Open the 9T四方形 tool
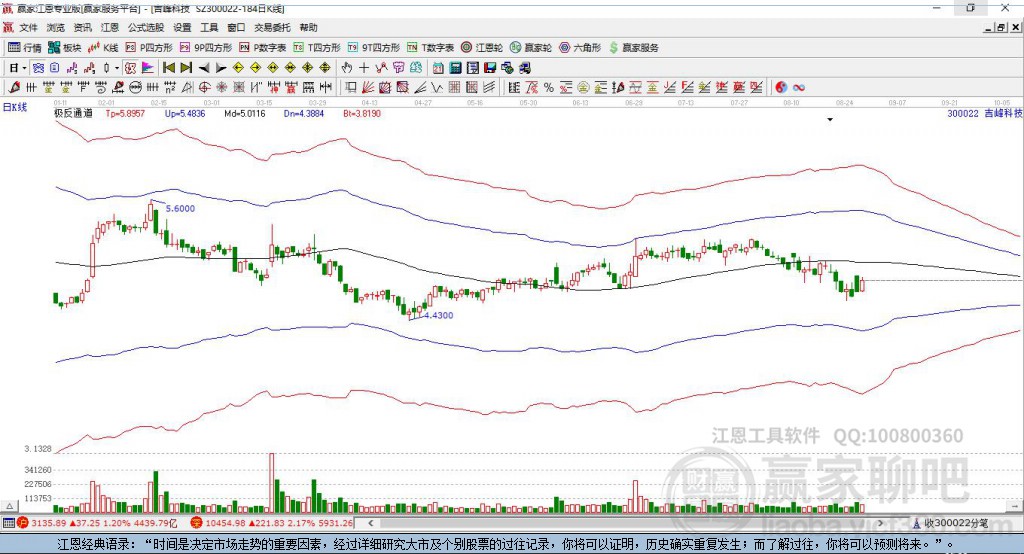Viewport: 1024px width, 554px height. [374, 48]
